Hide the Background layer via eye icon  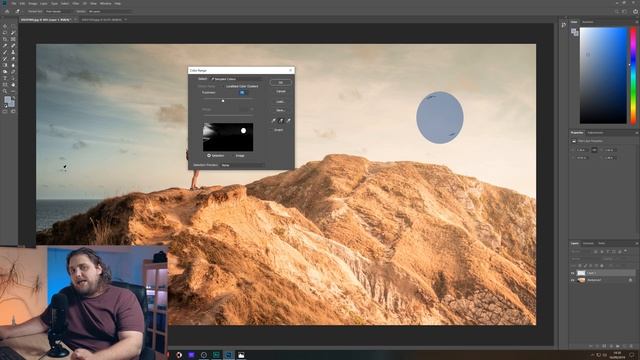pyautogui.click(x=573, y=280)
